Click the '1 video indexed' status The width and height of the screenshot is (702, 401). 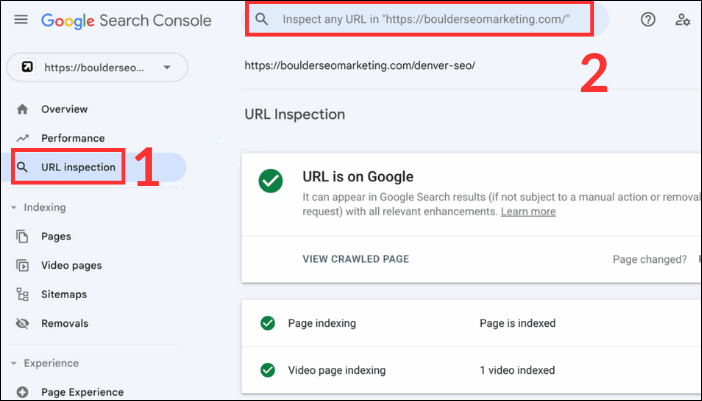(x=517, y=370)
